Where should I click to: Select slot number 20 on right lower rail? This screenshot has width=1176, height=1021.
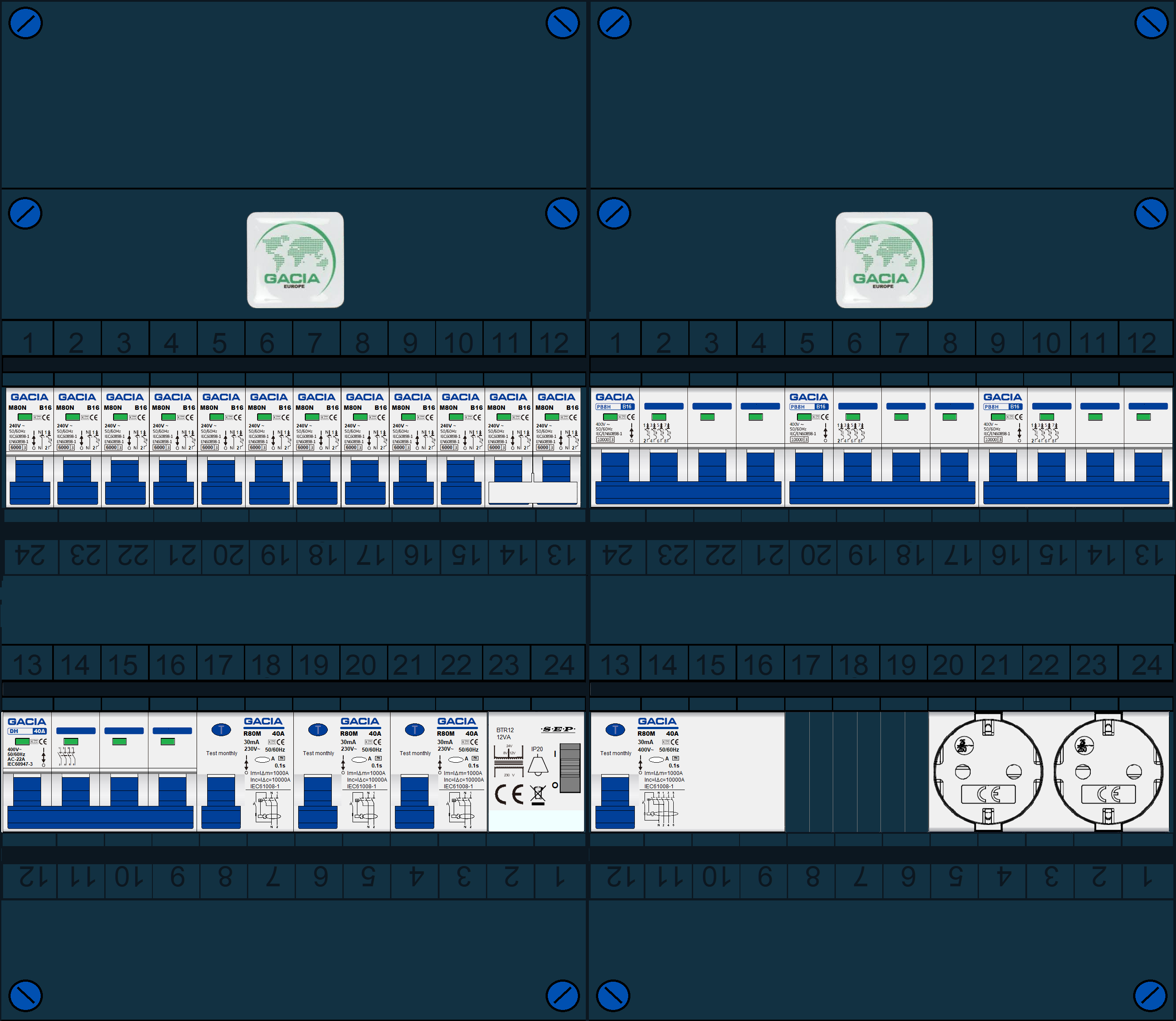948,664
